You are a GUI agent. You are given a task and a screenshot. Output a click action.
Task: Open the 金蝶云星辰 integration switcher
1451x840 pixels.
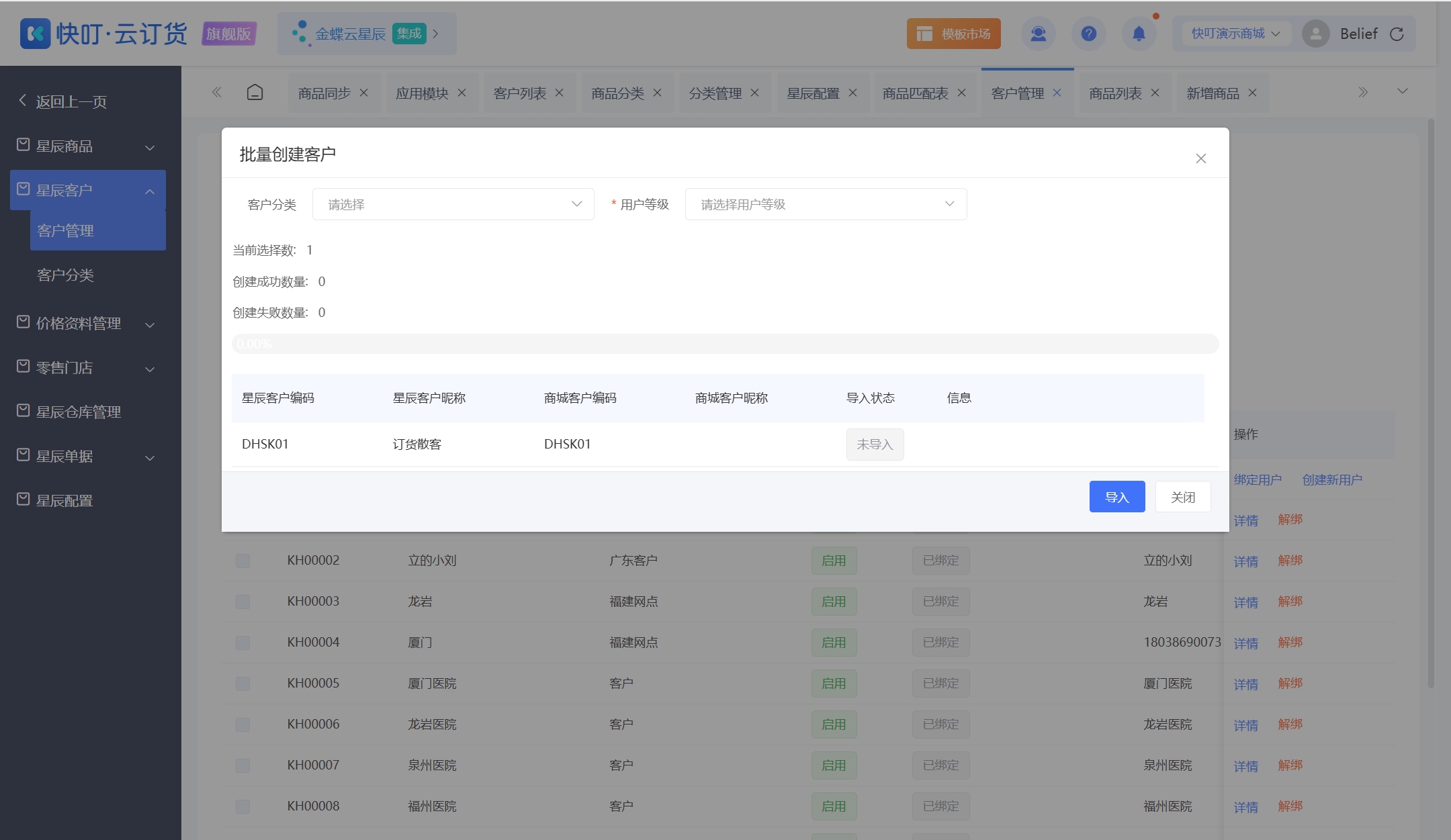point(367,34)
